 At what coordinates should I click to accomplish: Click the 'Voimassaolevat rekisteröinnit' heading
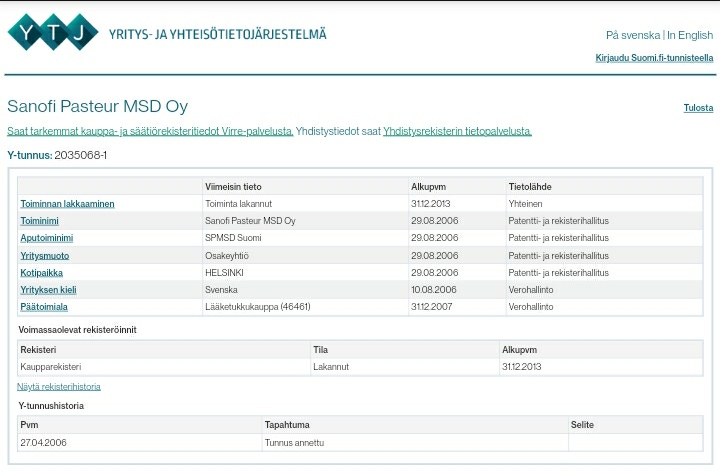point(78,330)
